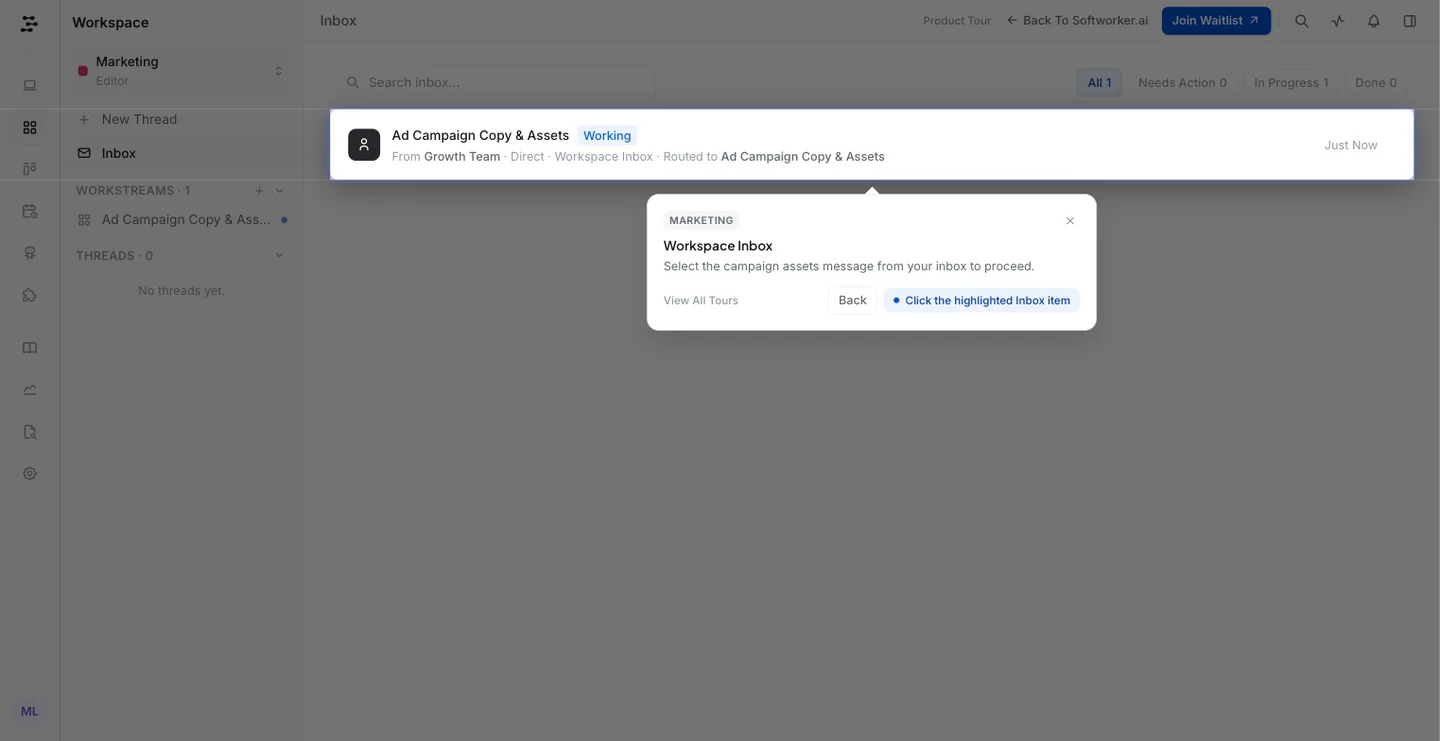Screen dimensions: 1440x741
Task: Collapse the Workstreams section chevron
Action: [x=280, y=191]
